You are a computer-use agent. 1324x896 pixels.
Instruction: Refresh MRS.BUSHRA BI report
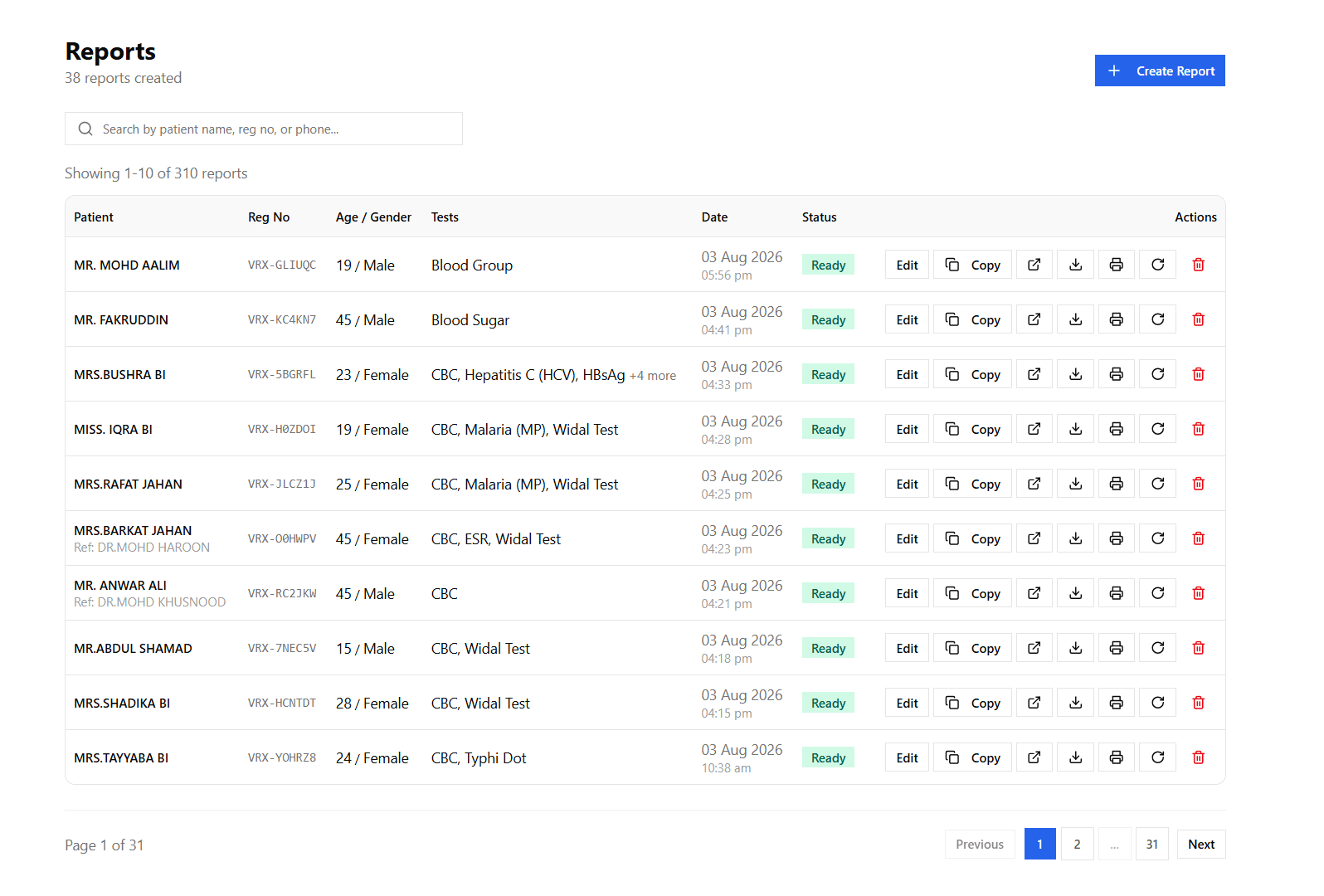coord(1158,374)
